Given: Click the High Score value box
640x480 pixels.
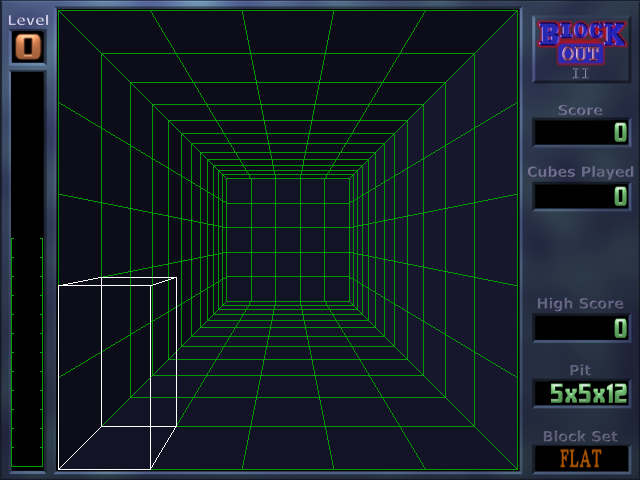Looking at the screenshot, I should (x=581, y=328).
